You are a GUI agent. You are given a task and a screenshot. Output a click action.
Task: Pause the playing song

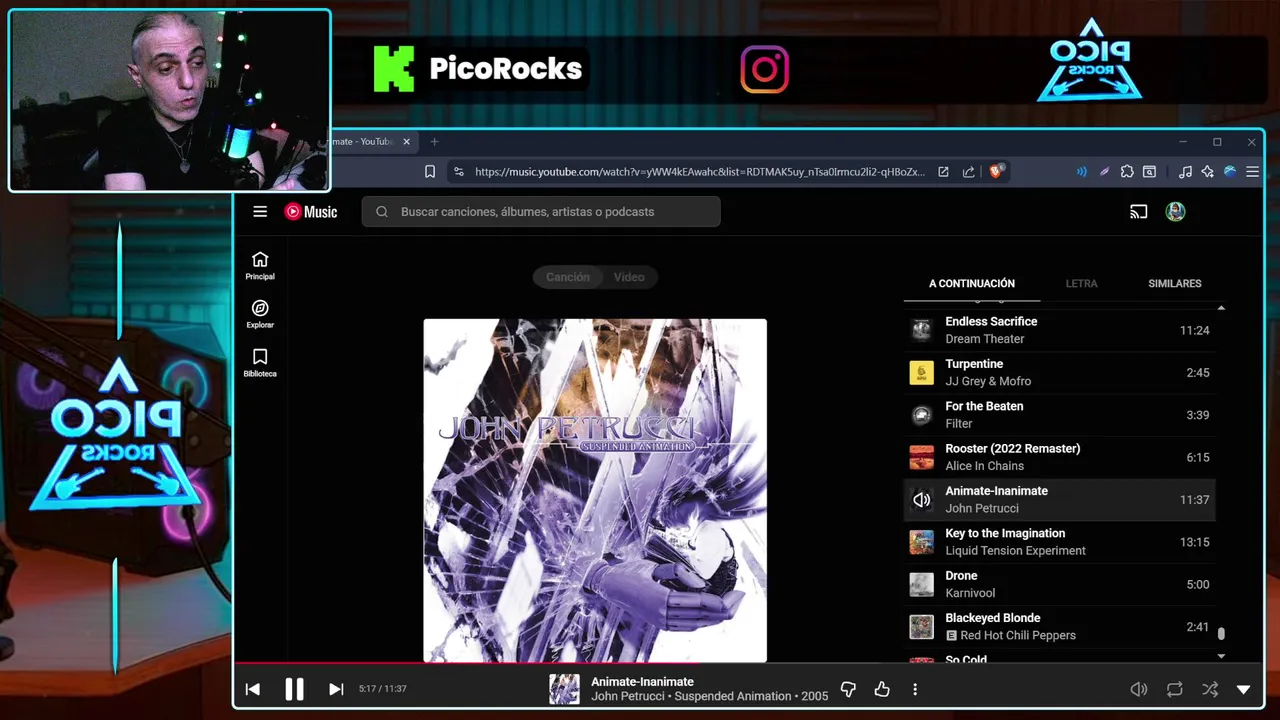294,689
